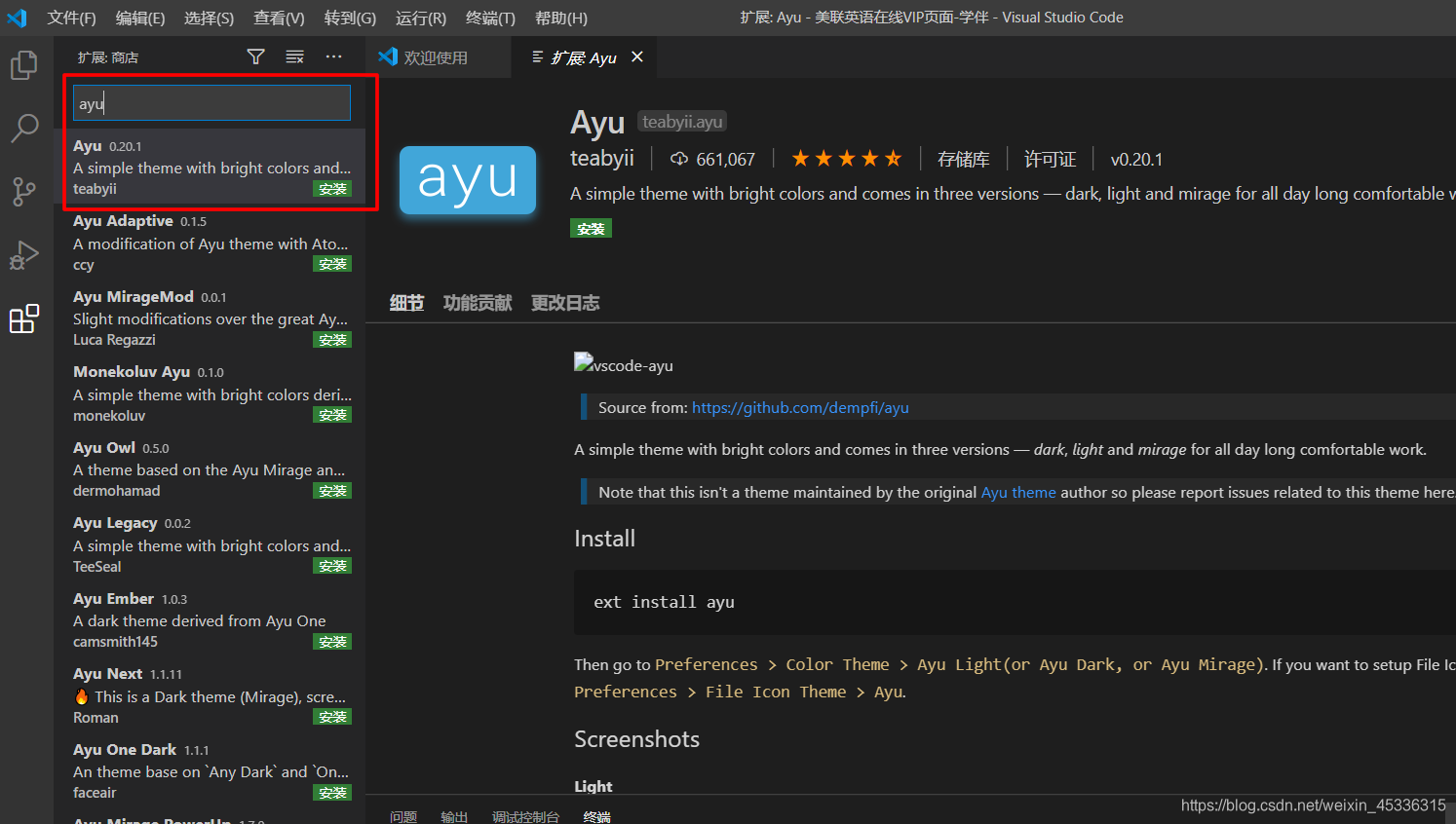The height and width of the screenshot is (824, 1456).
Task: Open the 问题 panel tab
Action: click(403, 816)
